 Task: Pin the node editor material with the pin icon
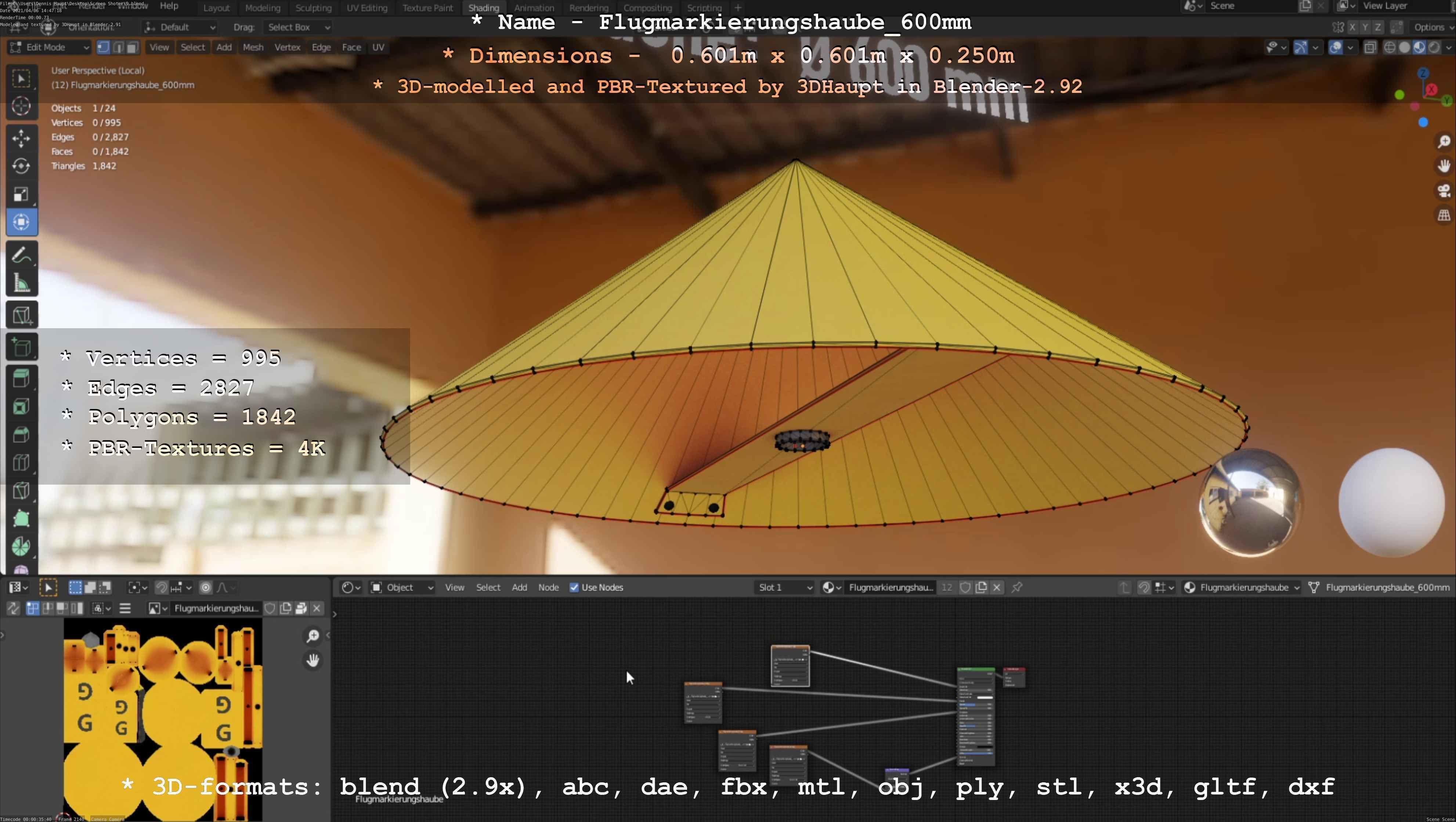[x=1017, y=587]
